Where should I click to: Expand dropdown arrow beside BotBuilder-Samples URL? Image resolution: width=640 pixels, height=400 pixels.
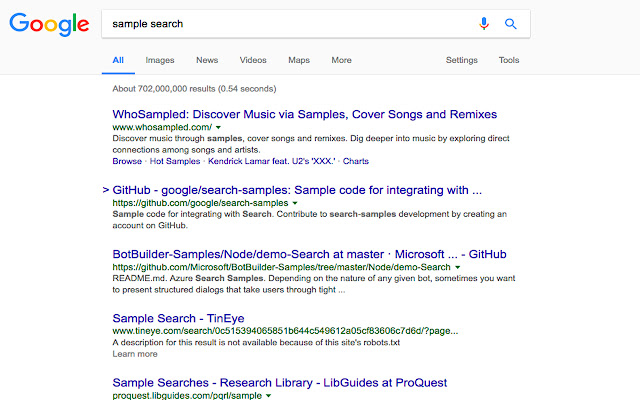(x=458, y=267)
